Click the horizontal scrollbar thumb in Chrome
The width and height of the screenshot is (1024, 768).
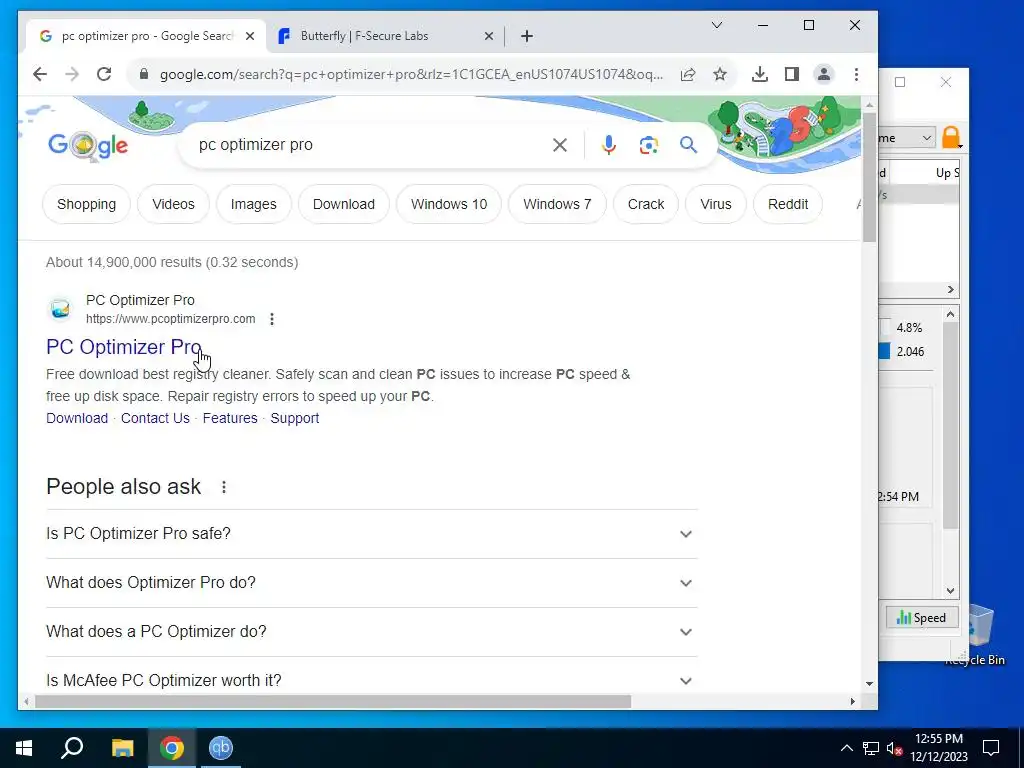click(333, 701)
